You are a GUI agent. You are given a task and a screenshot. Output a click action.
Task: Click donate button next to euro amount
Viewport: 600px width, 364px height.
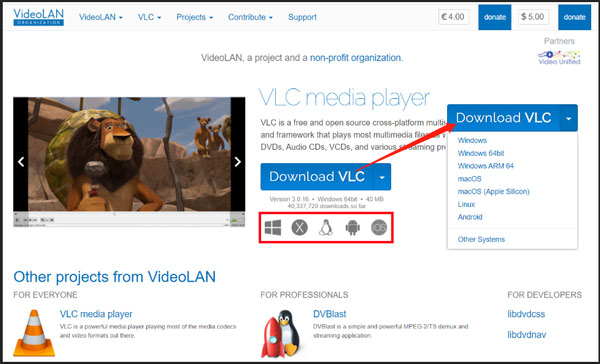pyautogui.click(x=495, y=17)
